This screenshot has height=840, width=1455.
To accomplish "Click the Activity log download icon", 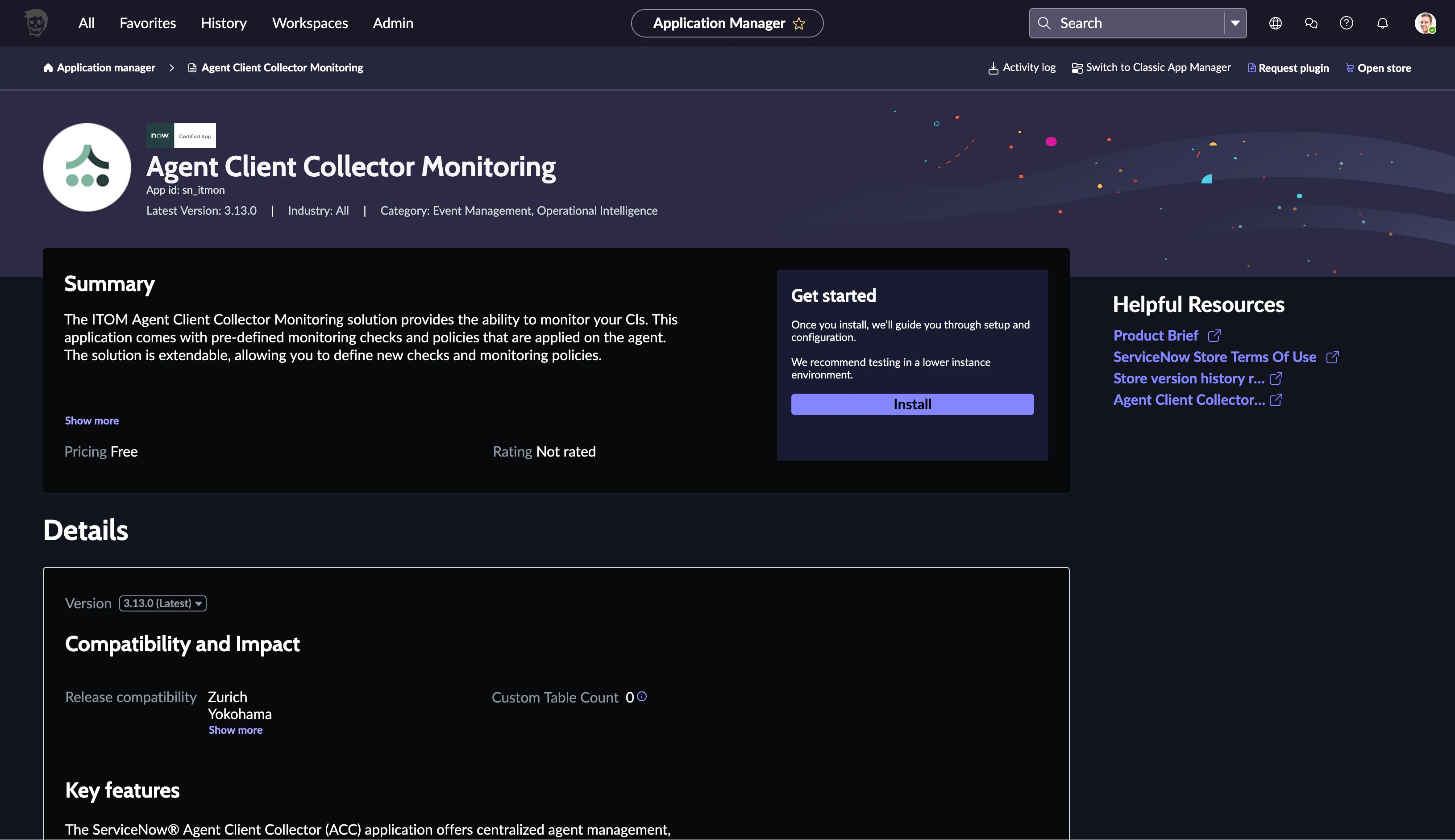I will pos(993,69).
